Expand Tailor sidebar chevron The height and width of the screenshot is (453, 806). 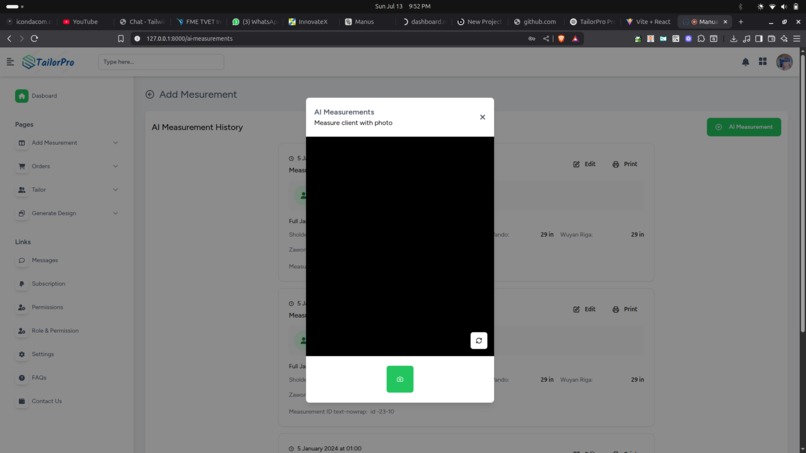[x=115, y=190]
